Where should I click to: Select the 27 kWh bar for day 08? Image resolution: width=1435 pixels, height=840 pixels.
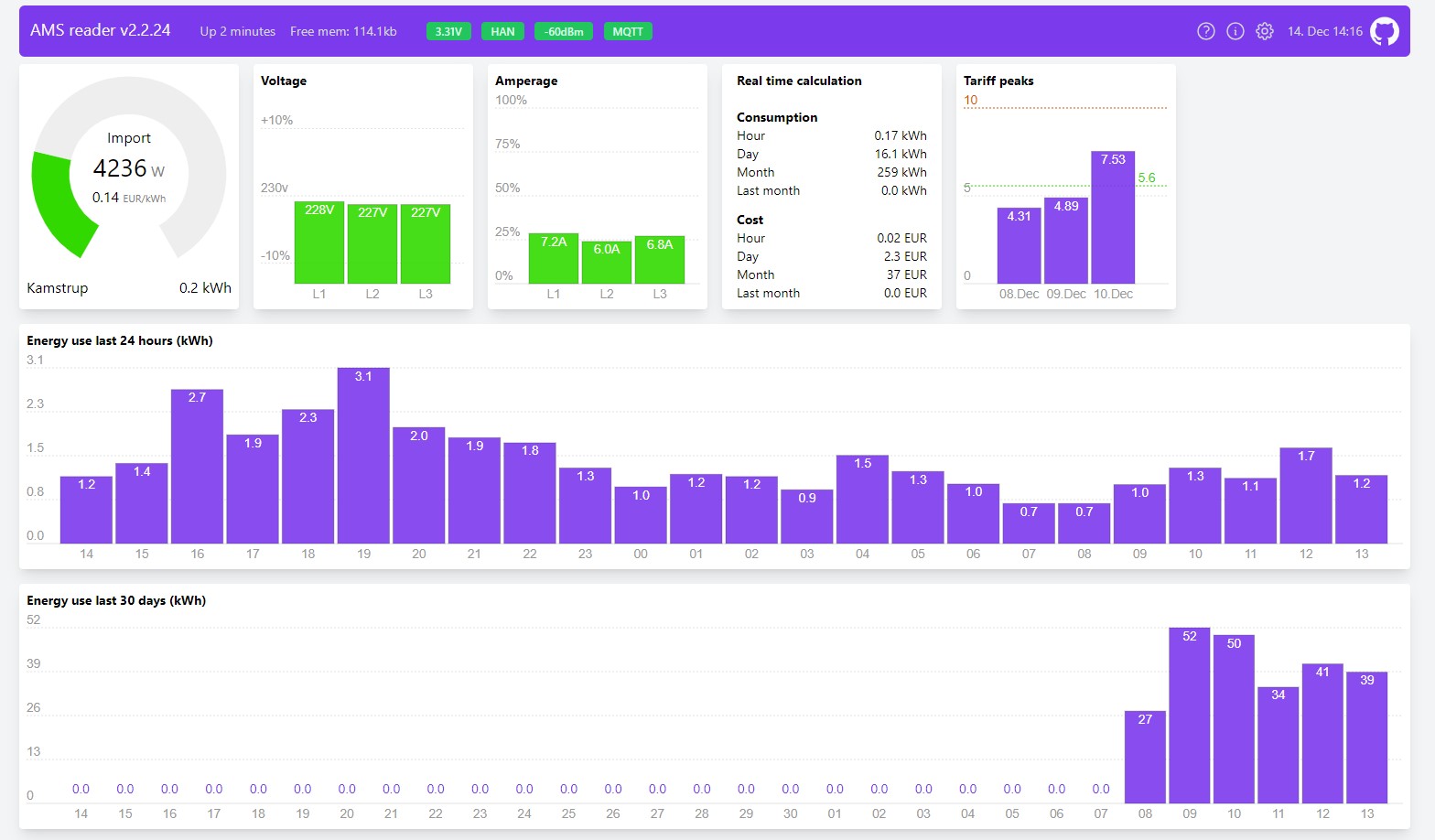click(1145, 758)
